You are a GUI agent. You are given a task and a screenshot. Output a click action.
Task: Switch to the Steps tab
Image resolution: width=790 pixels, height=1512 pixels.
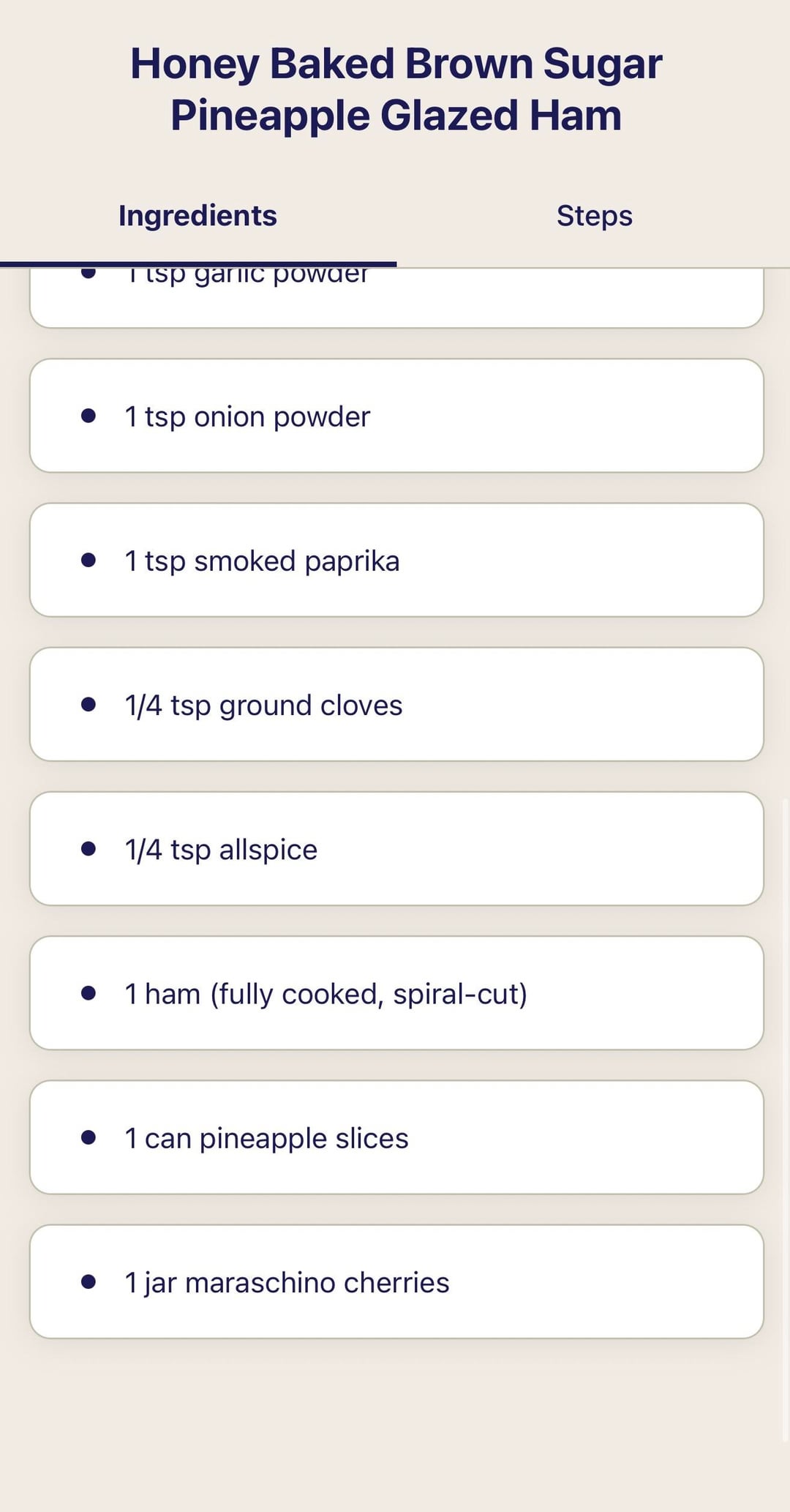tap(594, 216)
